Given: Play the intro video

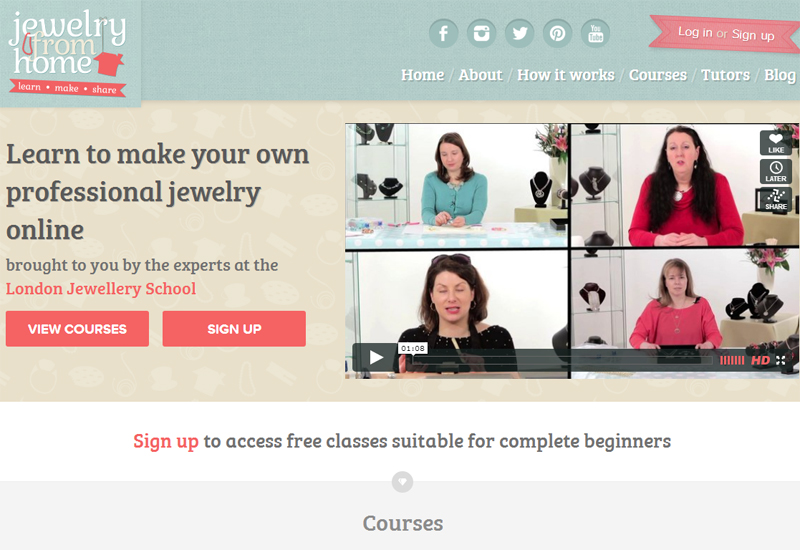Looking at the screenshot, I should (x=375, y=357).
